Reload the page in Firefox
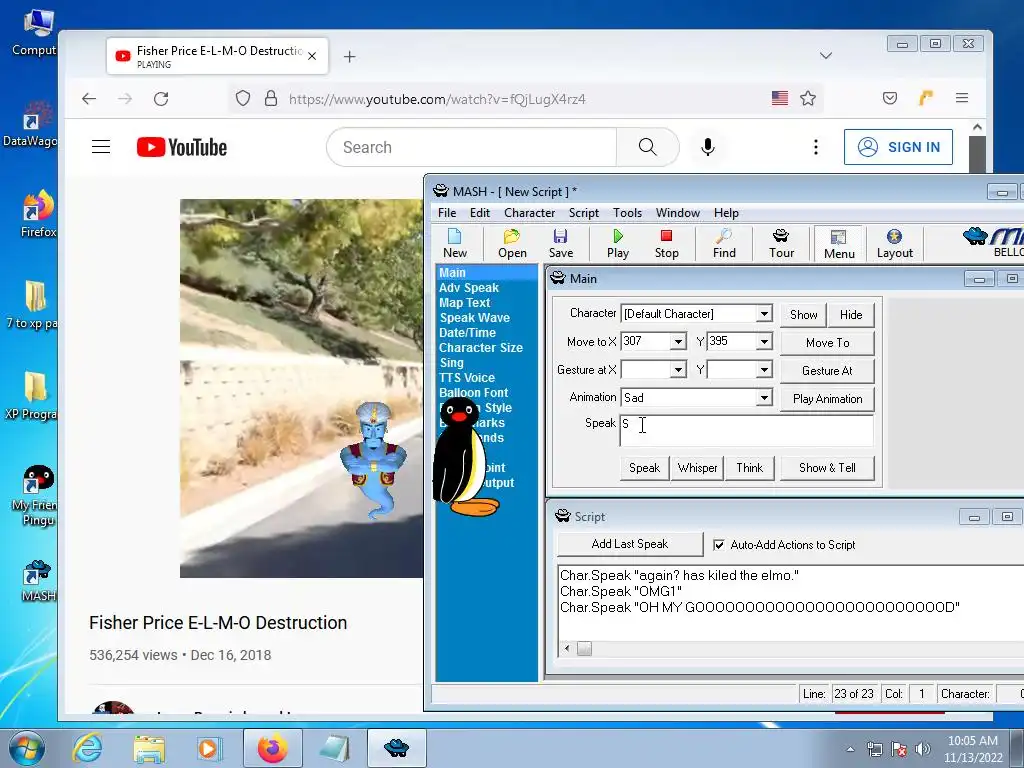The width and height of the screenshot is (1024, 768). point(161,99)
